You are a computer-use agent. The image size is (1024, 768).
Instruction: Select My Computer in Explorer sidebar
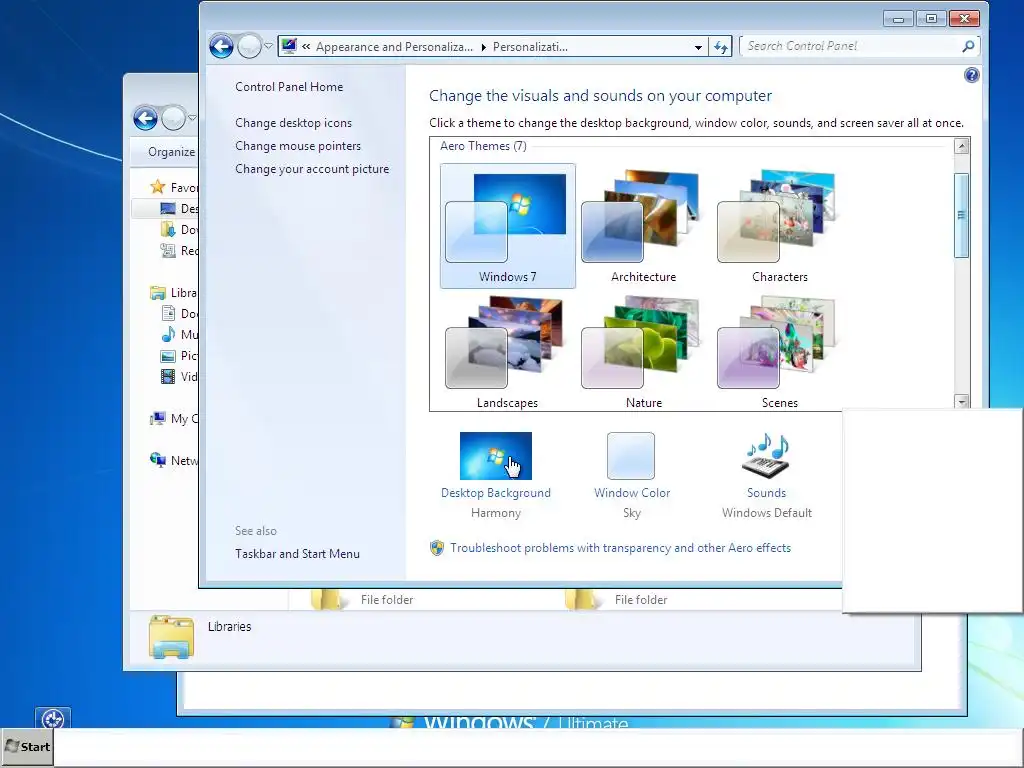point(174,419)
